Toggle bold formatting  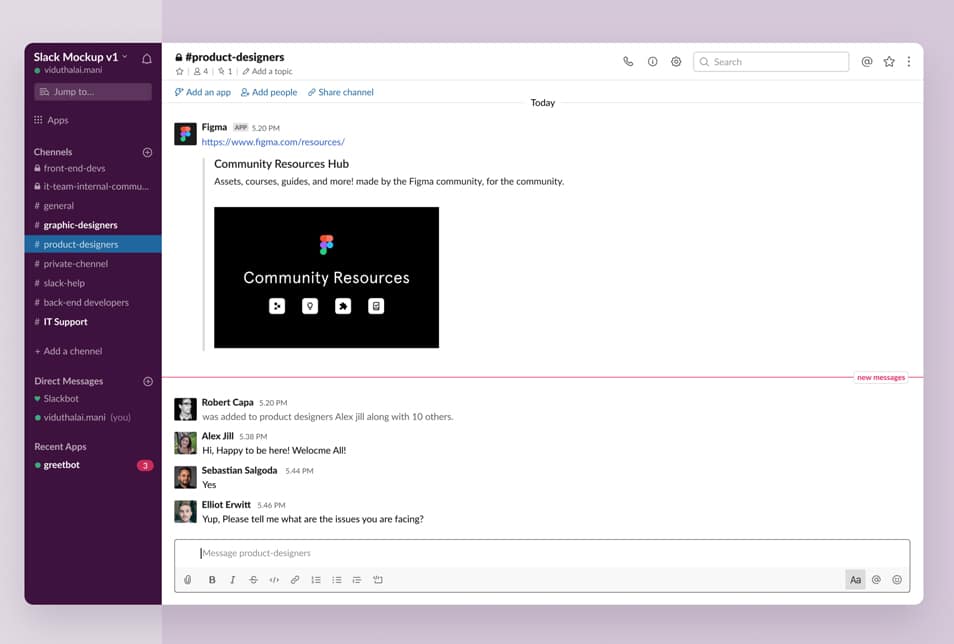pyautogui.click(x=212, y=579)
